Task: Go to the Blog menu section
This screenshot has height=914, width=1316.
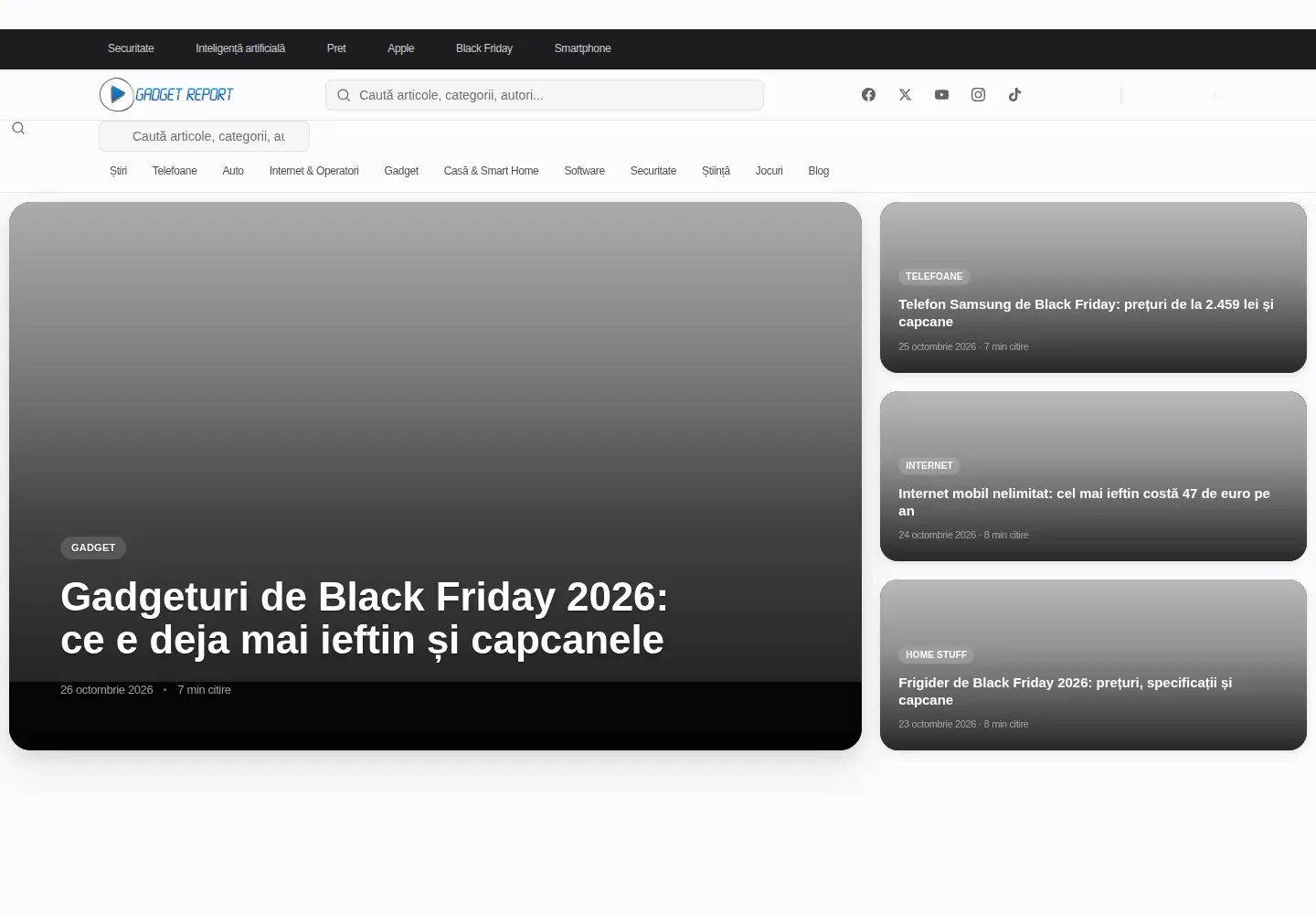Action: point(818,171)
